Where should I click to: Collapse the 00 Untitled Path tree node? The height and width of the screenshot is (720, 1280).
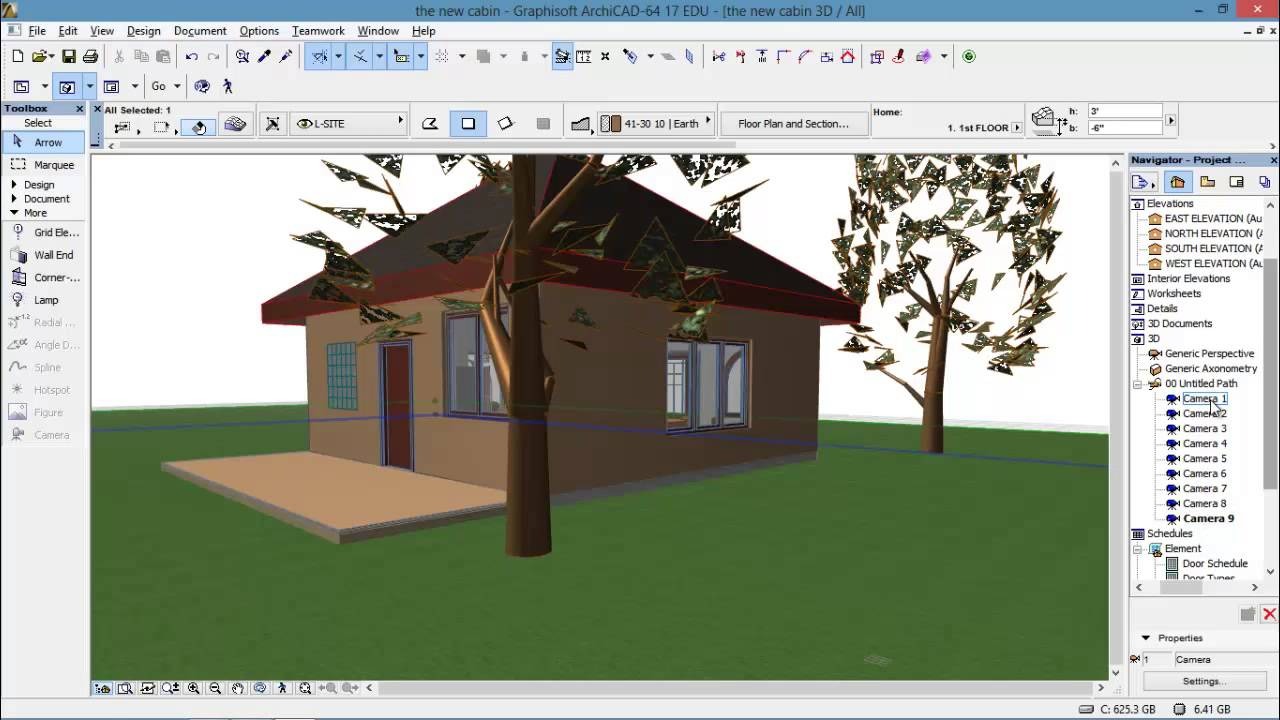pyautogui.click(x=1138, y=384)
